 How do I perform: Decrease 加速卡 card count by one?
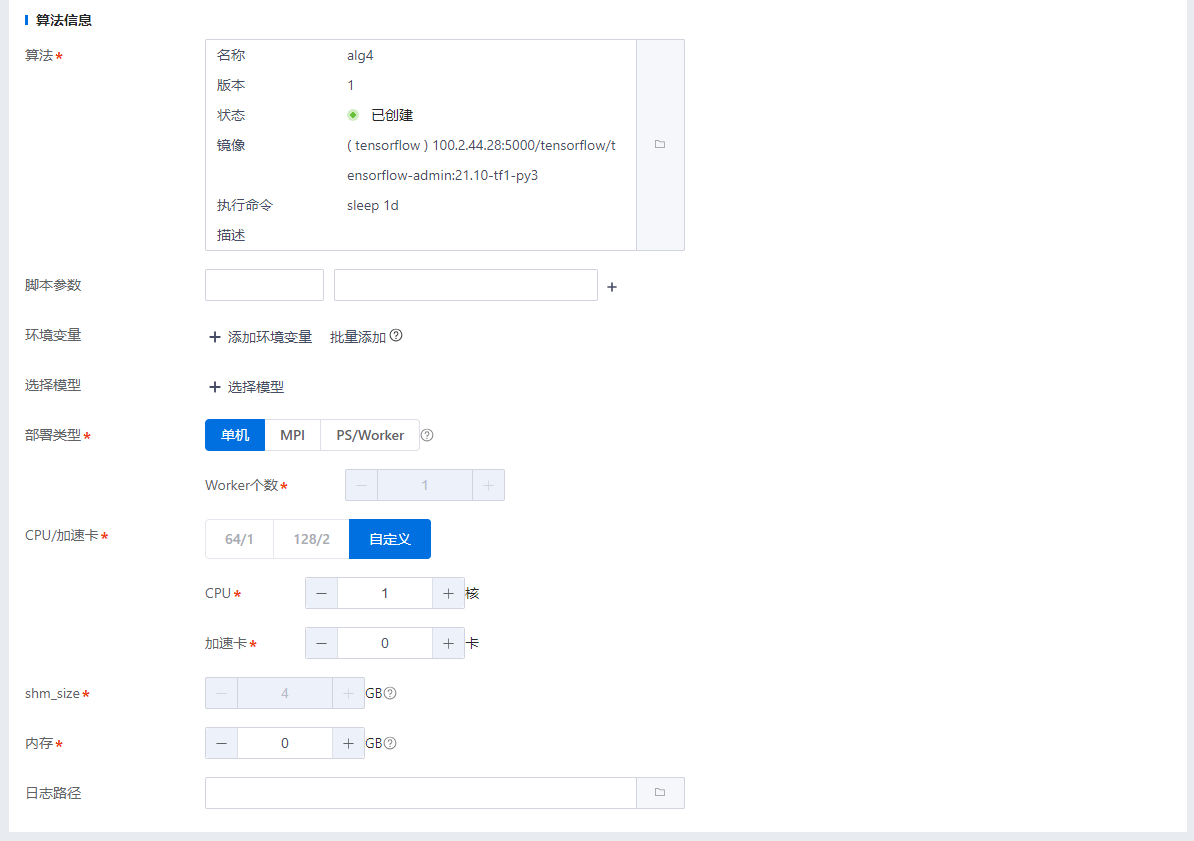coord(321,643)
